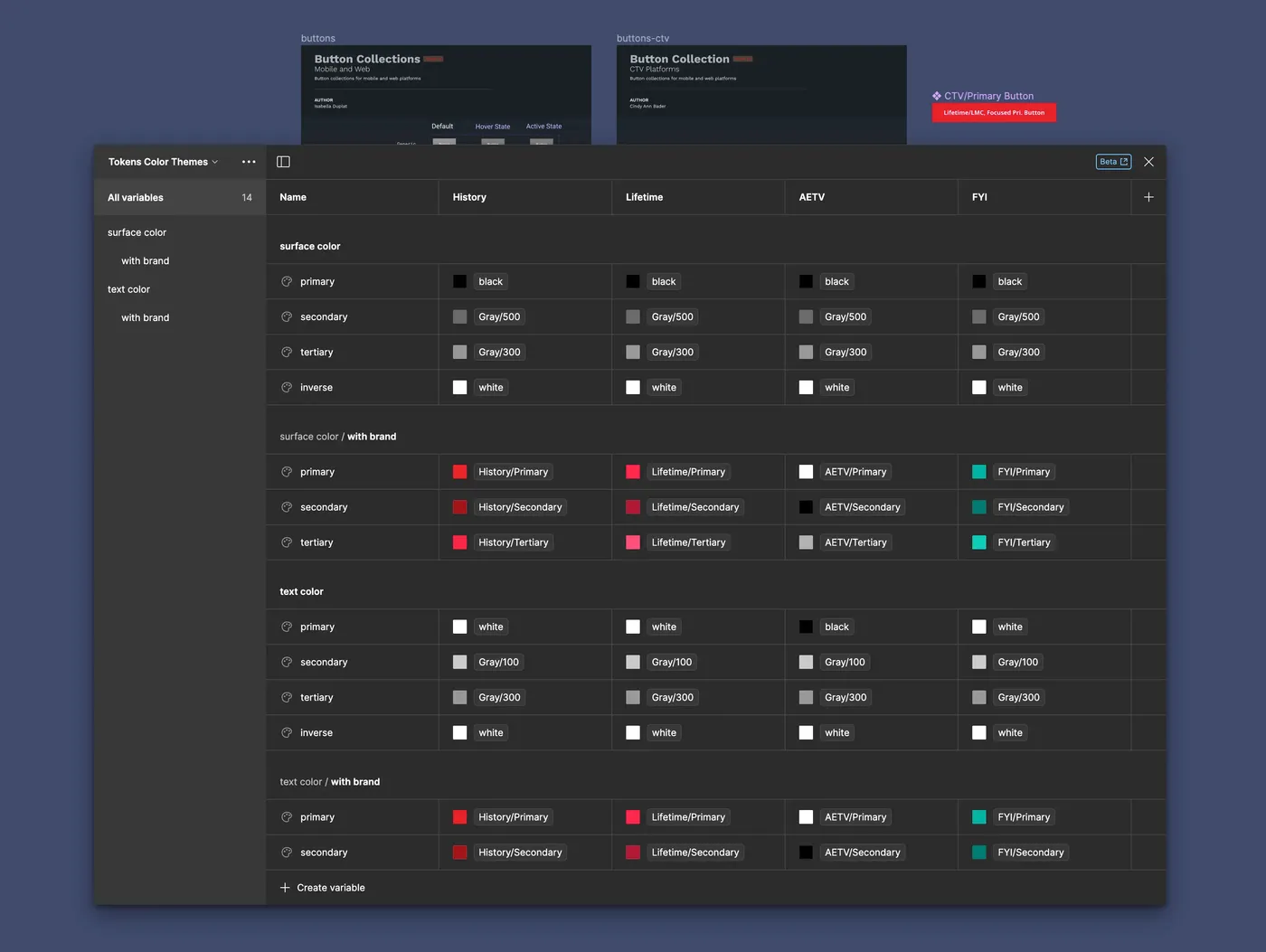The height and width of the screenshot is (952, 1266).
Task: Click color type icon of text color inverse
Action: 287,732
